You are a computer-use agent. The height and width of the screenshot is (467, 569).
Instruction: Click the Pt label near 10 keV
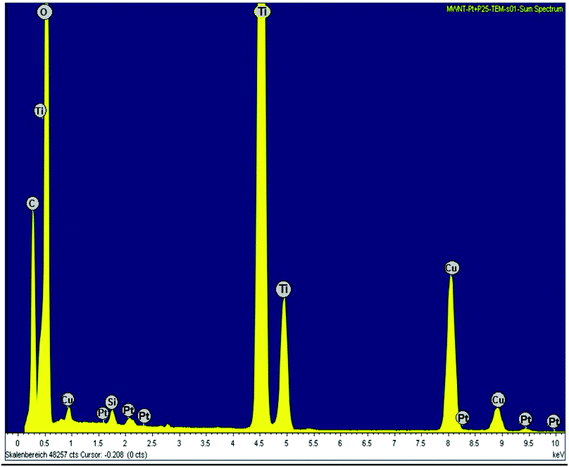[x=553, y=421]
